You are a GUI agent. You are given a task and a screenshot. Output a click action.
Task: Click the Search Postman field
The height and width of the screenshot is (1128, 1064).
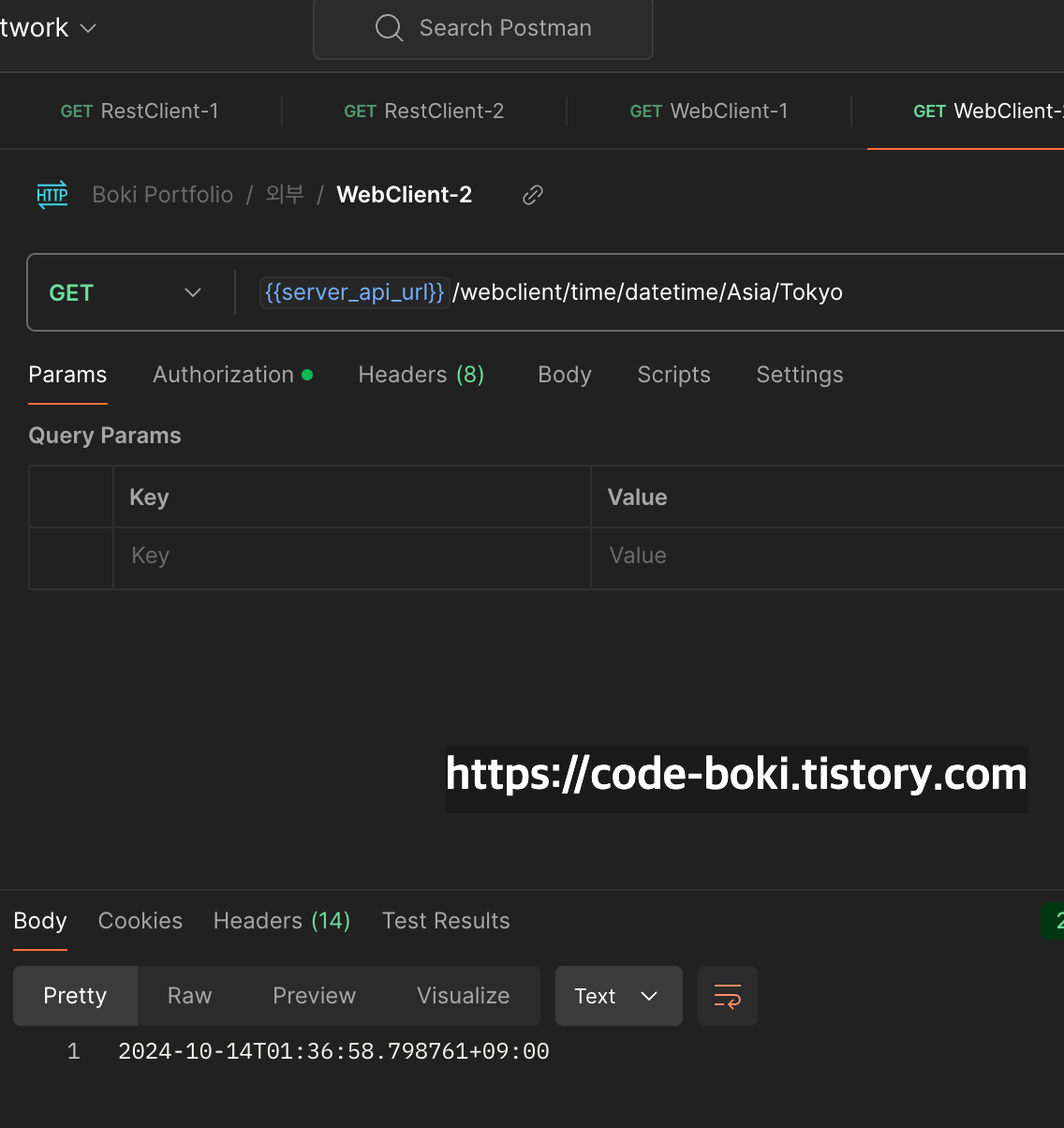coord(483,28)
